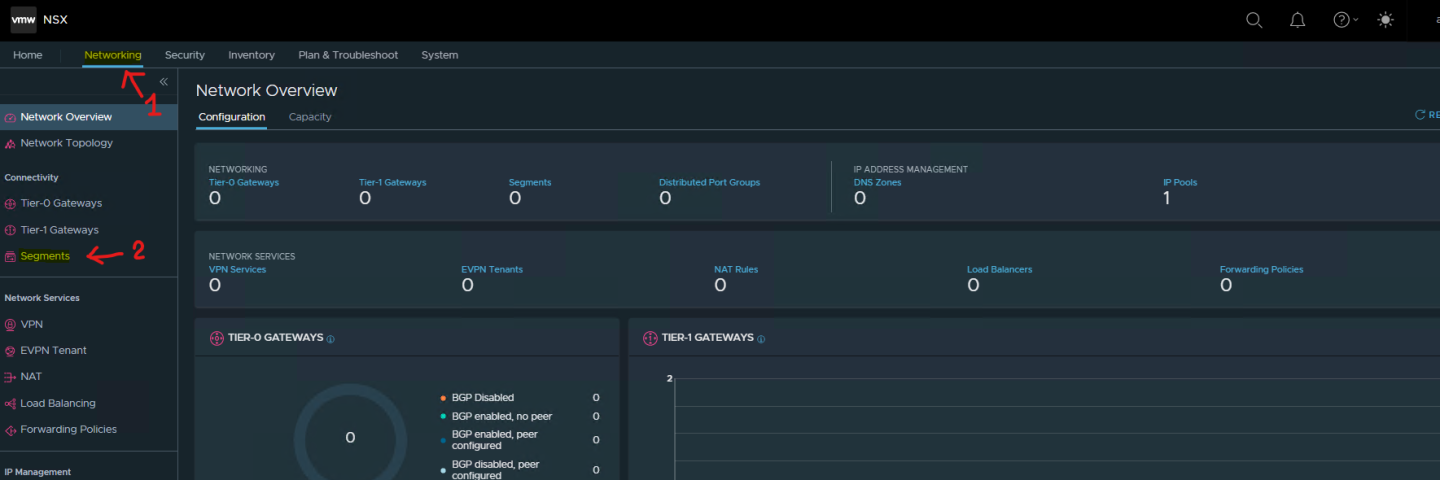Select EVPN Tenant in the sidebar

[54, 351]
